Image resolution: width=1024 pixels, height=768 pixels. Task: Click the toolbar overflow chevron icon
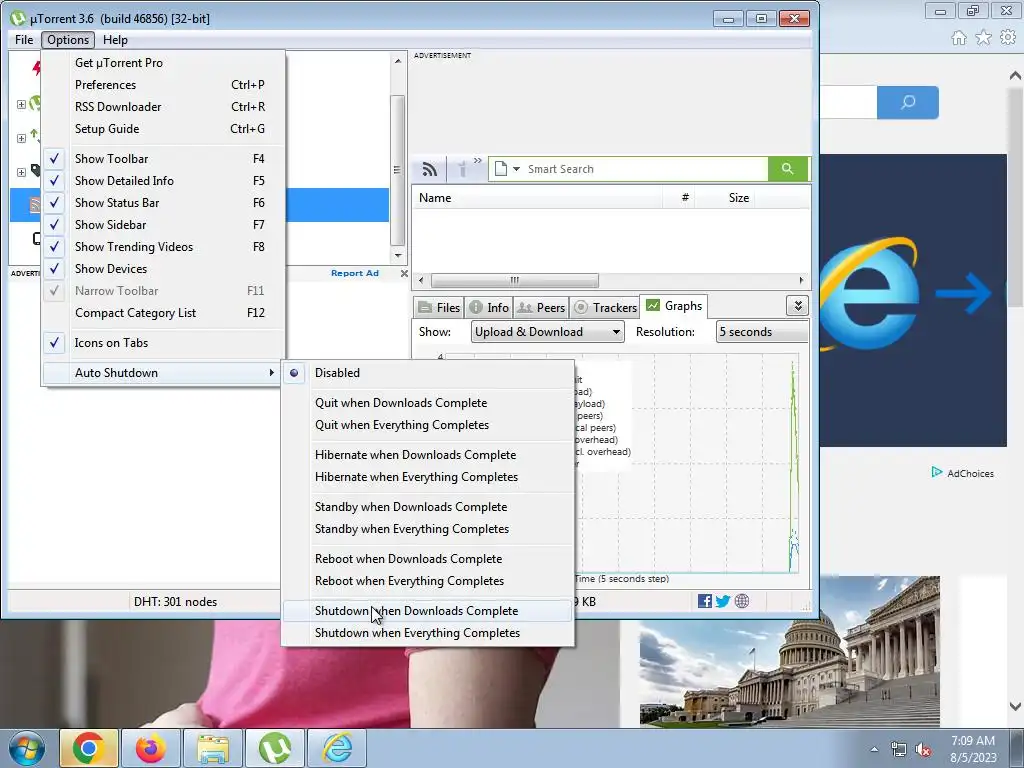coord(477,161)
